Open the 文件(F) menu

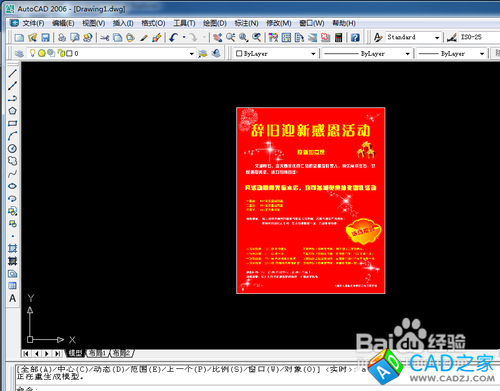33,23
